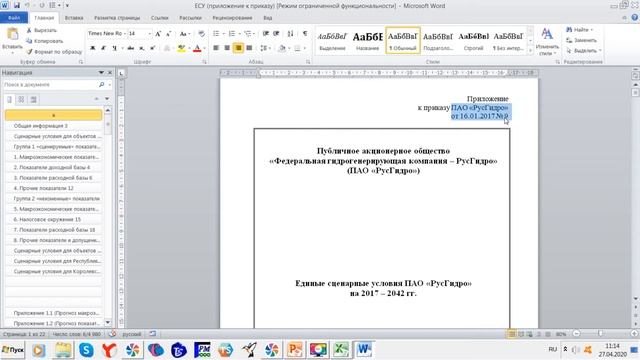640x360 pixels.
Task: Toggle Strikethrough formatting
Action: (x=131, y=48)
